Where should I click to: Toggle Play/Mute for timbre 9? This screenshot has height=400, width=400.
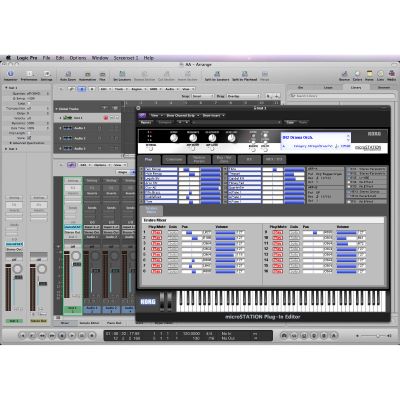(x=277, y=232)
